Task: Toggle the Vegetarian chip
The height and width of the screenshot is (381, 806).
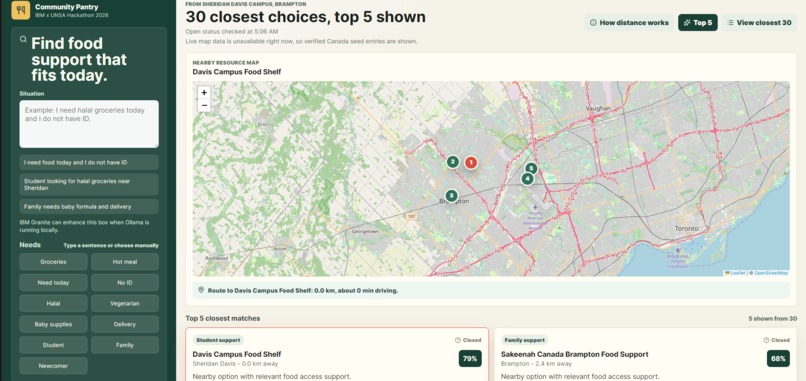Action: (125, 303)
